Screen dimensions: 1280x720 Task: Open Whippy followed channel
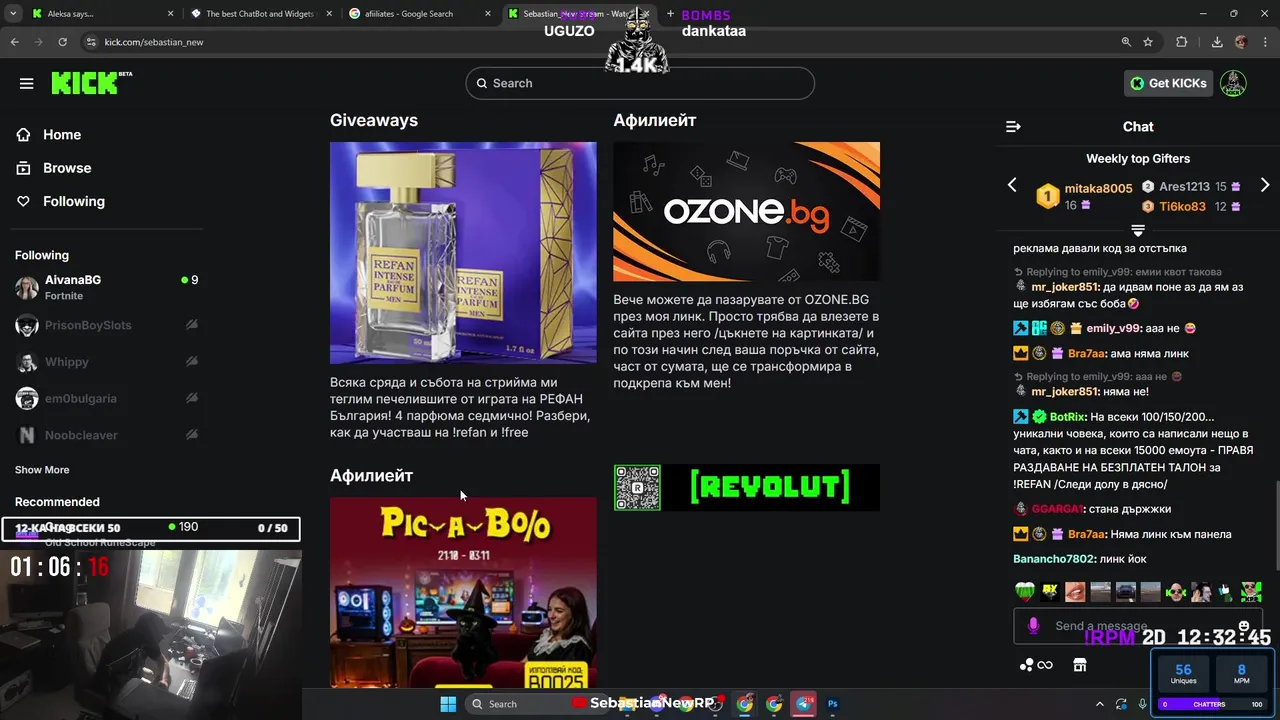click(x=106, y=362)
